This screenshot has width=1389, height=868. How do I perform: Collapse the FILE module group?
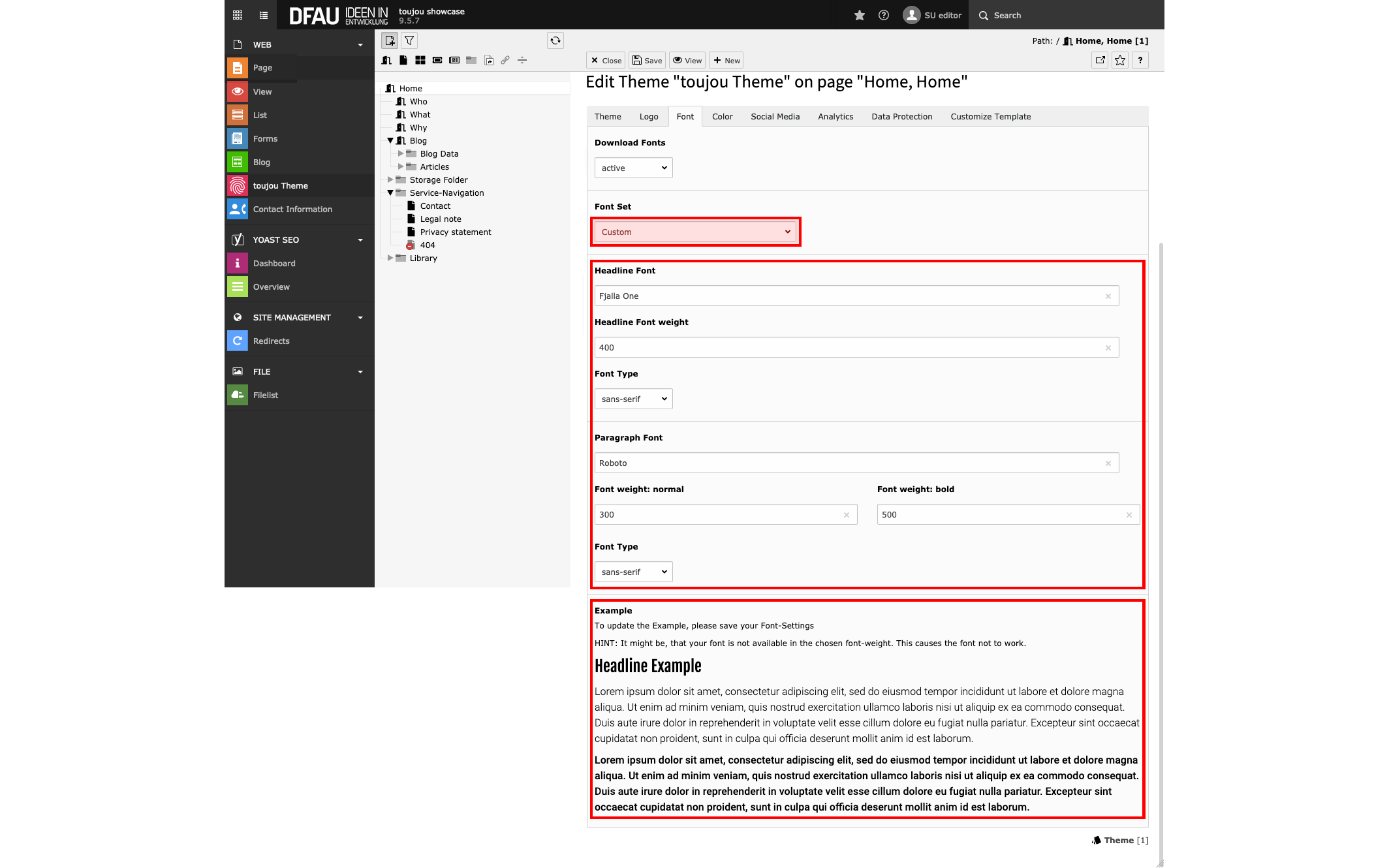(360, 371)
